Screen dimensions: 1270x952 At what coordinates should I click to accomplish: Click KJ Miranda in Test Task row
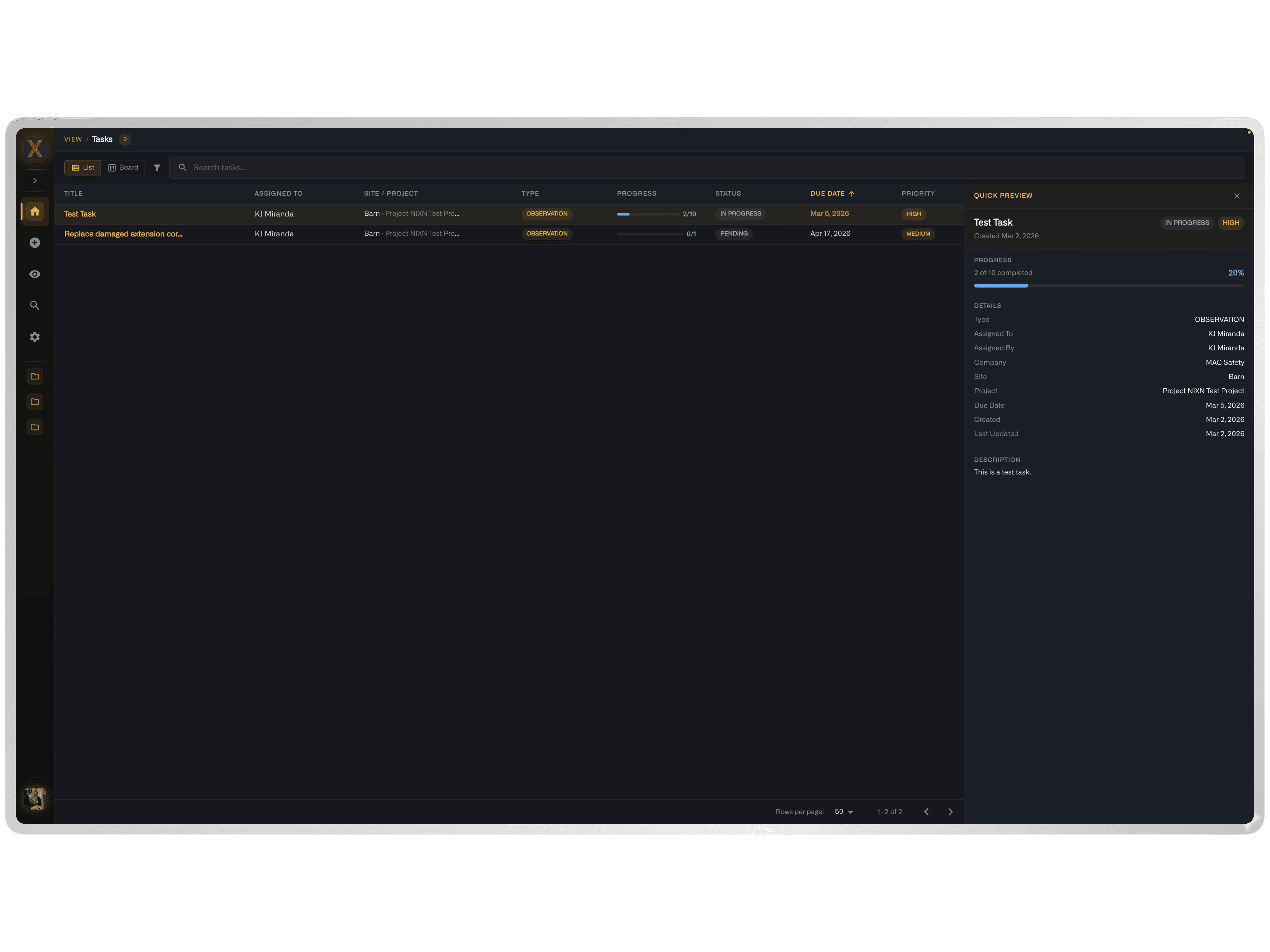(x=275, y=214)
